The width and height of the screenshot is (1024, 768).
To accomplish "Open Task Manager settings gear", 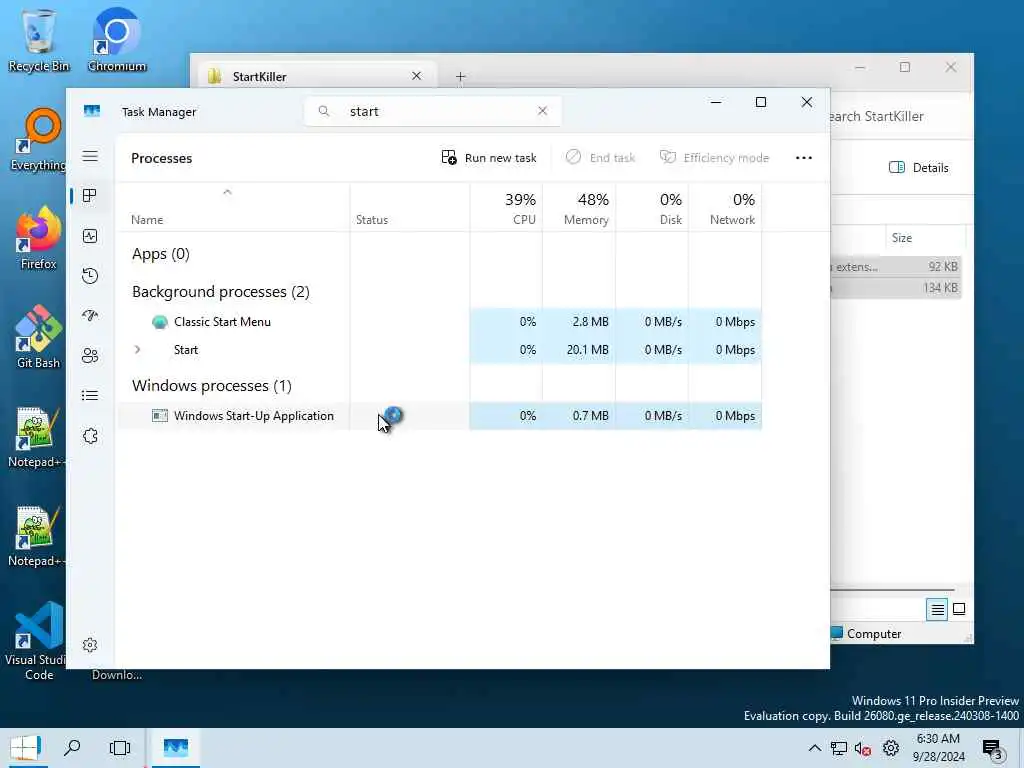I will pyautogui.click(x=90, y=645).
